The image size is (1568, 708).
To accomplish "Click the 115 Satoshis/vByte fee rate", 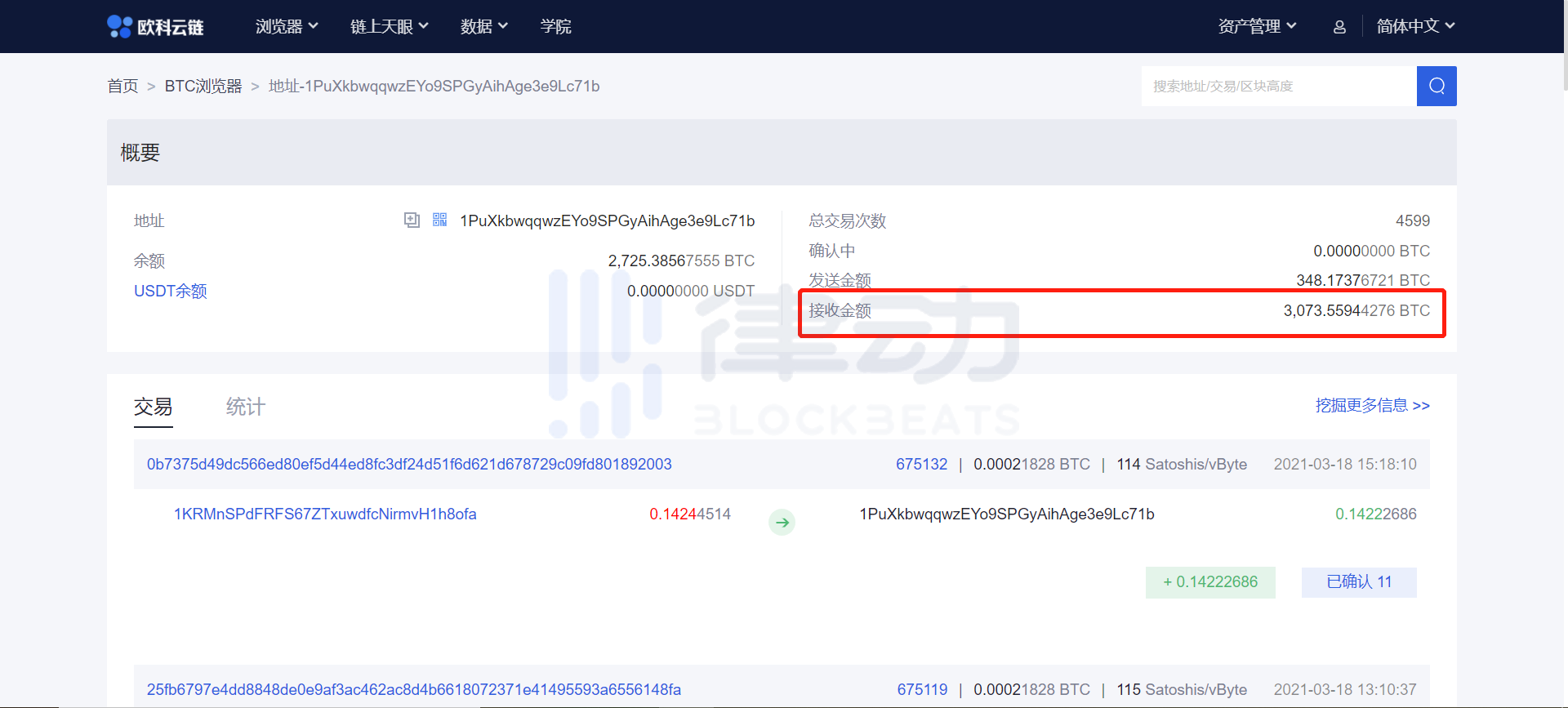I will (x=1182, y=690).
